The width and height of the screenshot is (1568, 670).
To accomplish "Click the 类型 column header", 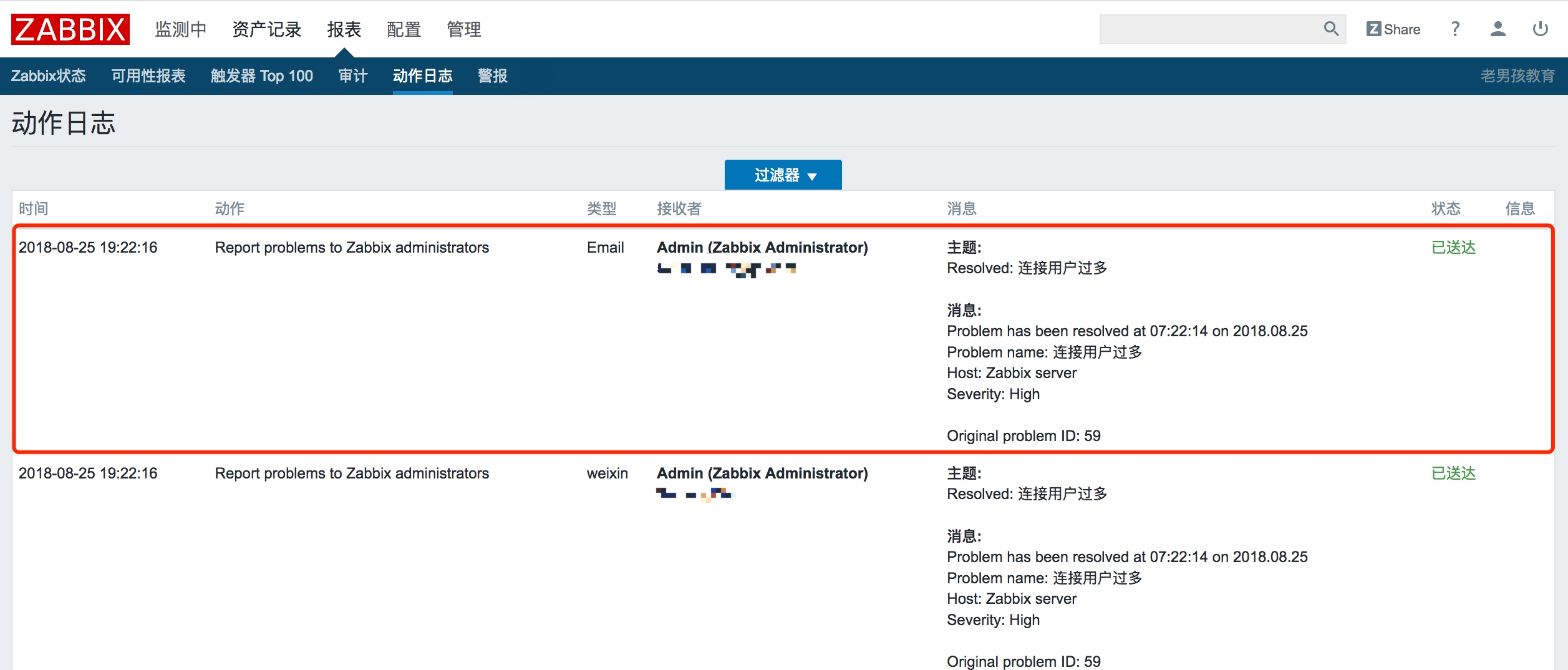I will (x=602, y=208).
